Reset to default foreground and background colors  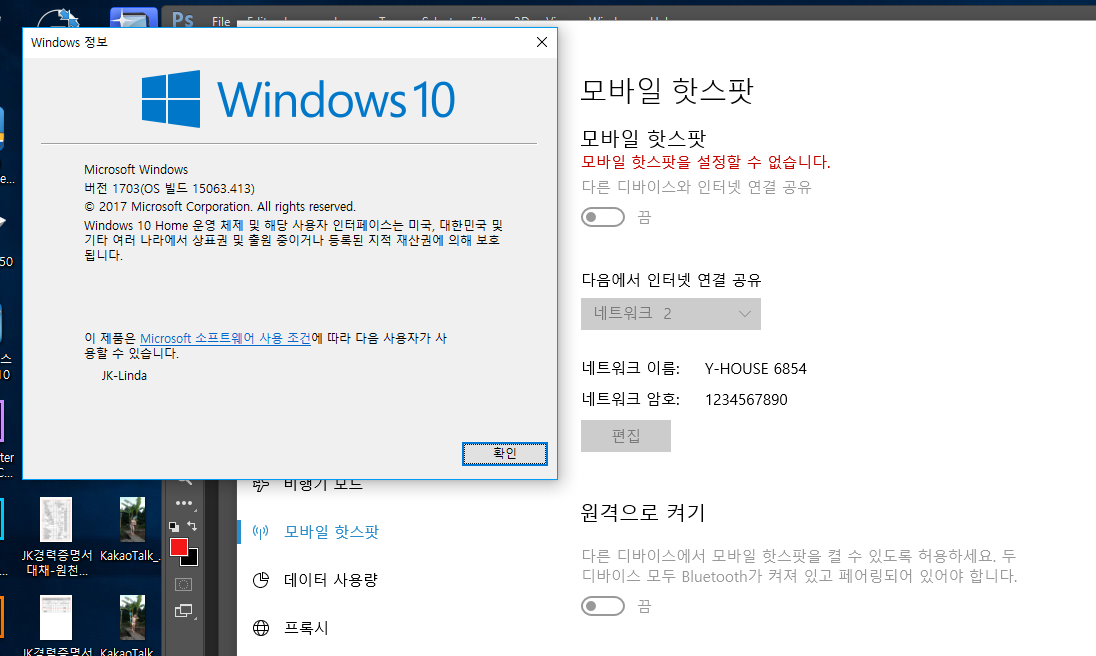(174, 527)
